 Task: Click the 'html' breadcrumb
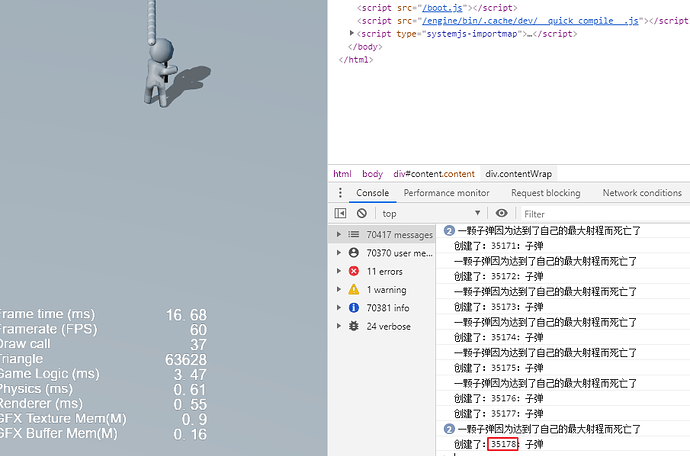tap(342, 174)
